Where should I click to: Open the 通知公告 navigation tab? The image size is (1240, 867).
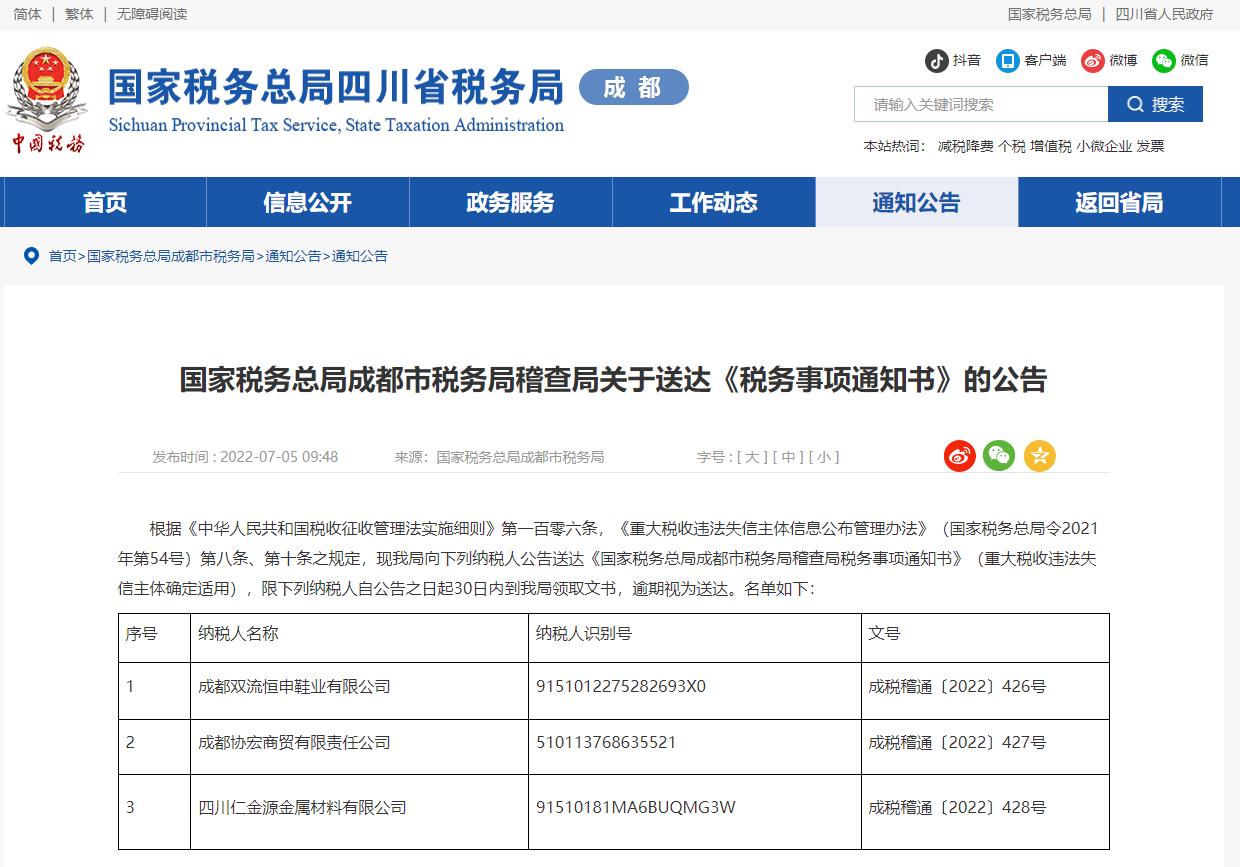pyautogui.click(x=917, y=202)
